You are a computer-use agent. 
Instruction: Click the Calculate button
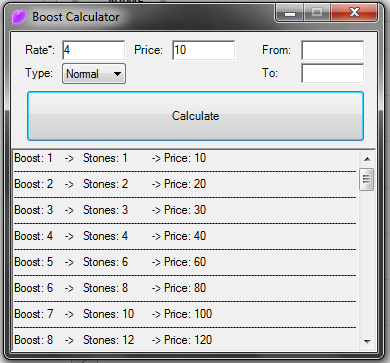pos(195,116)
